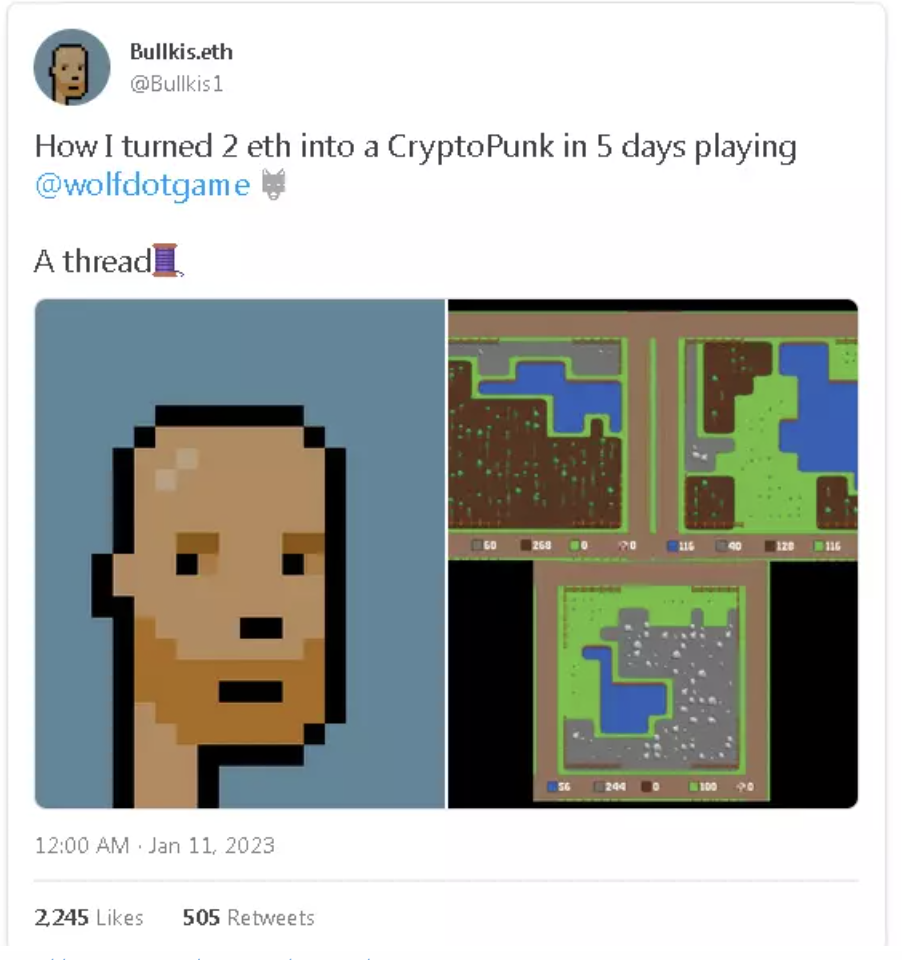Click the blue water 56 resource icon

552,786
